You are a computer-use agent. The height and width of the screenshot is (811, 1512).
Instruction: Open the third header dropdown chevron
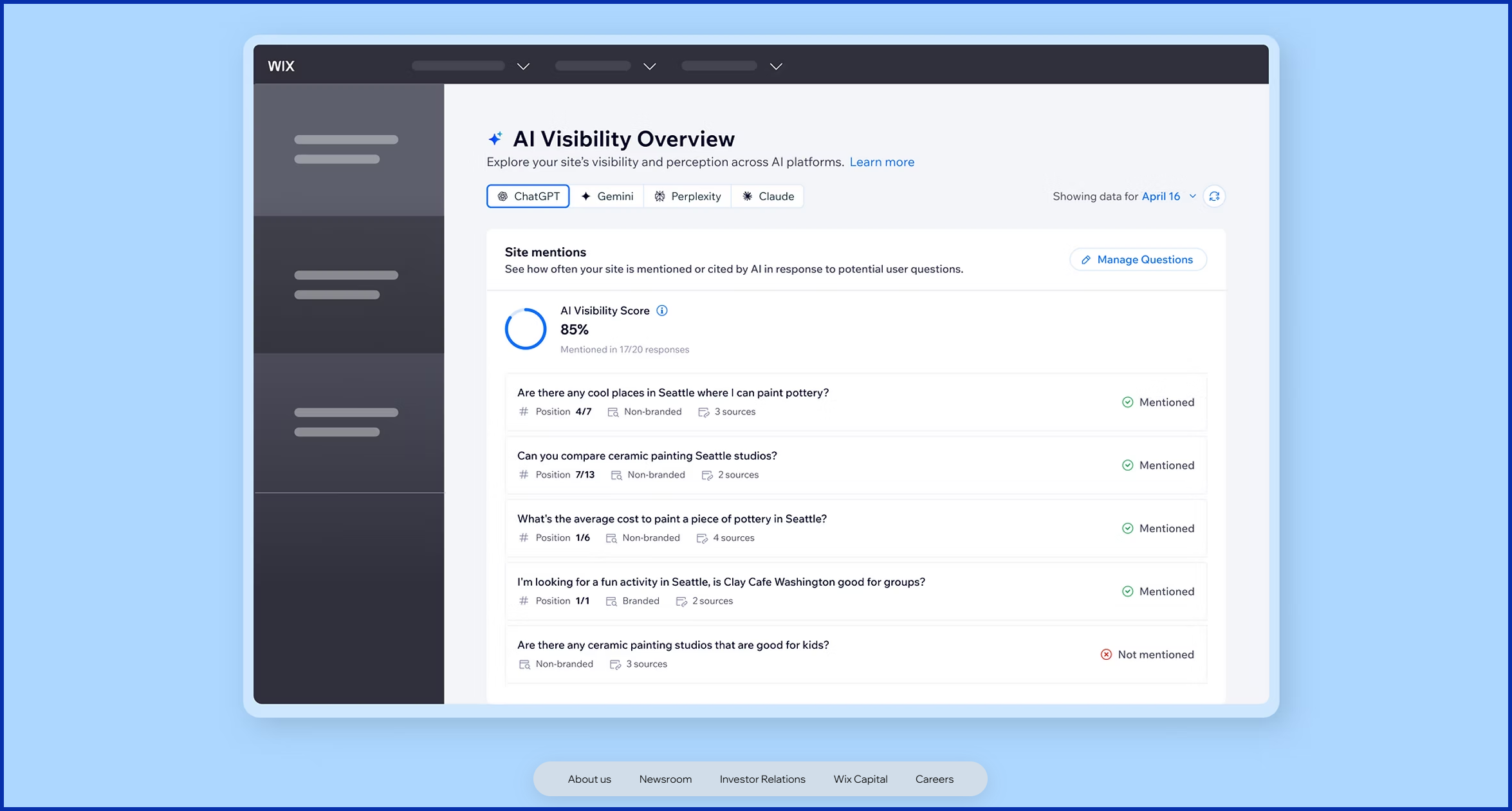coord(776,66)
